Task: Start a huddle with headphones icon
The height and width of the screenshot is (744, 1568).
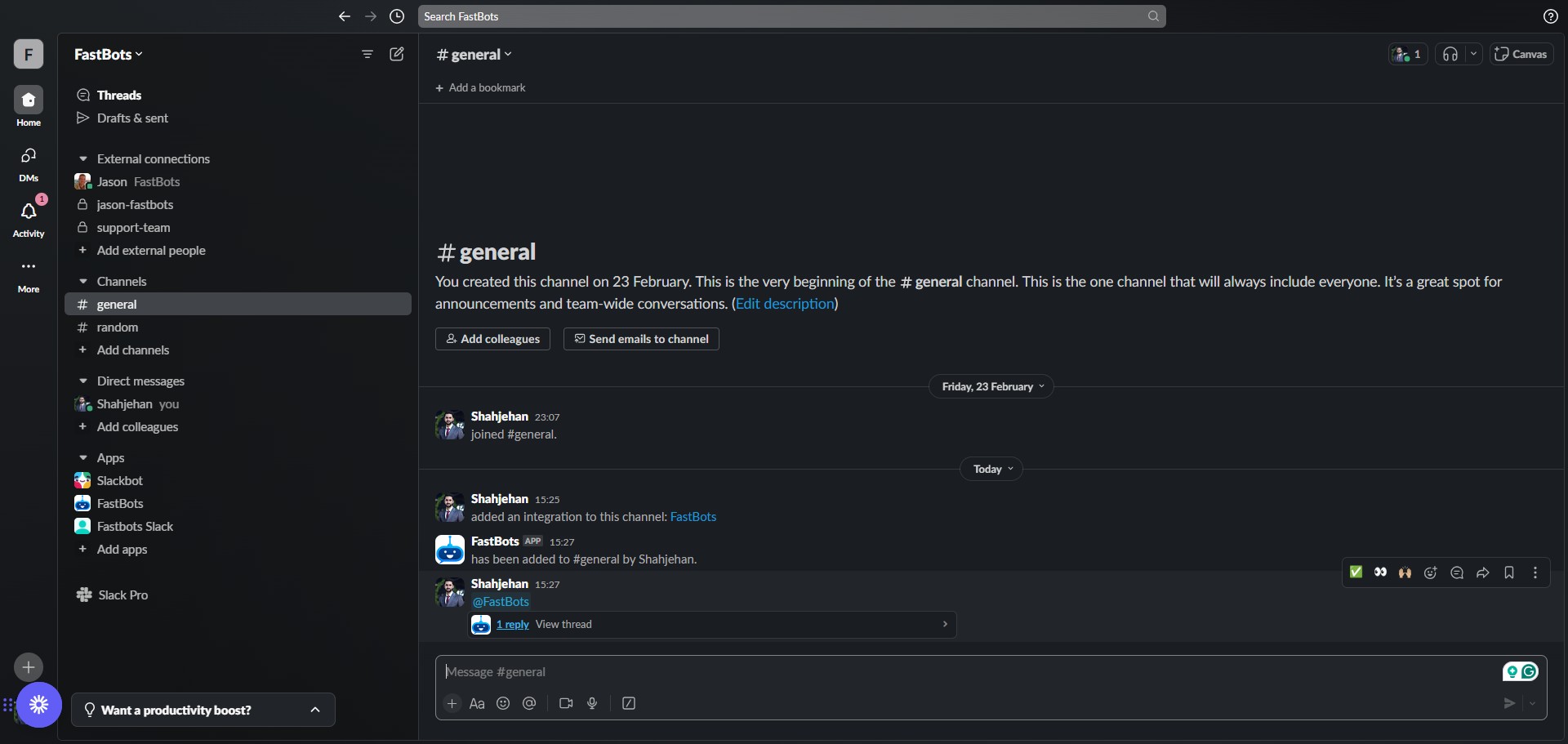Action: pyautogui.click(x=1450, y=54)
